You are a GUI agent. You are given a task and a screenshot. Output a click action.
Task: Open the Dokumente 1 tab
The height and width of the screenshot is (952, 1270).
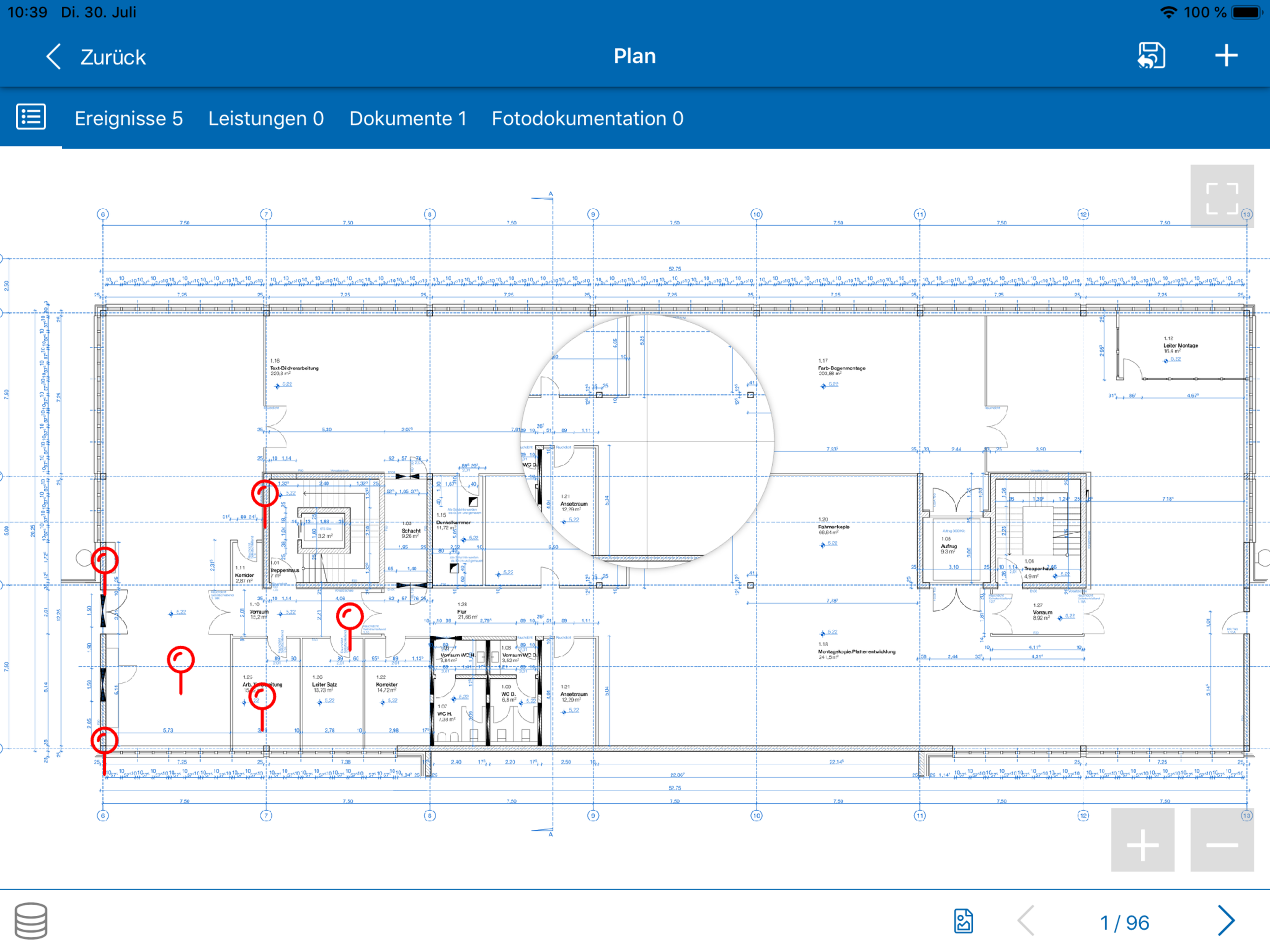point(408,118)
